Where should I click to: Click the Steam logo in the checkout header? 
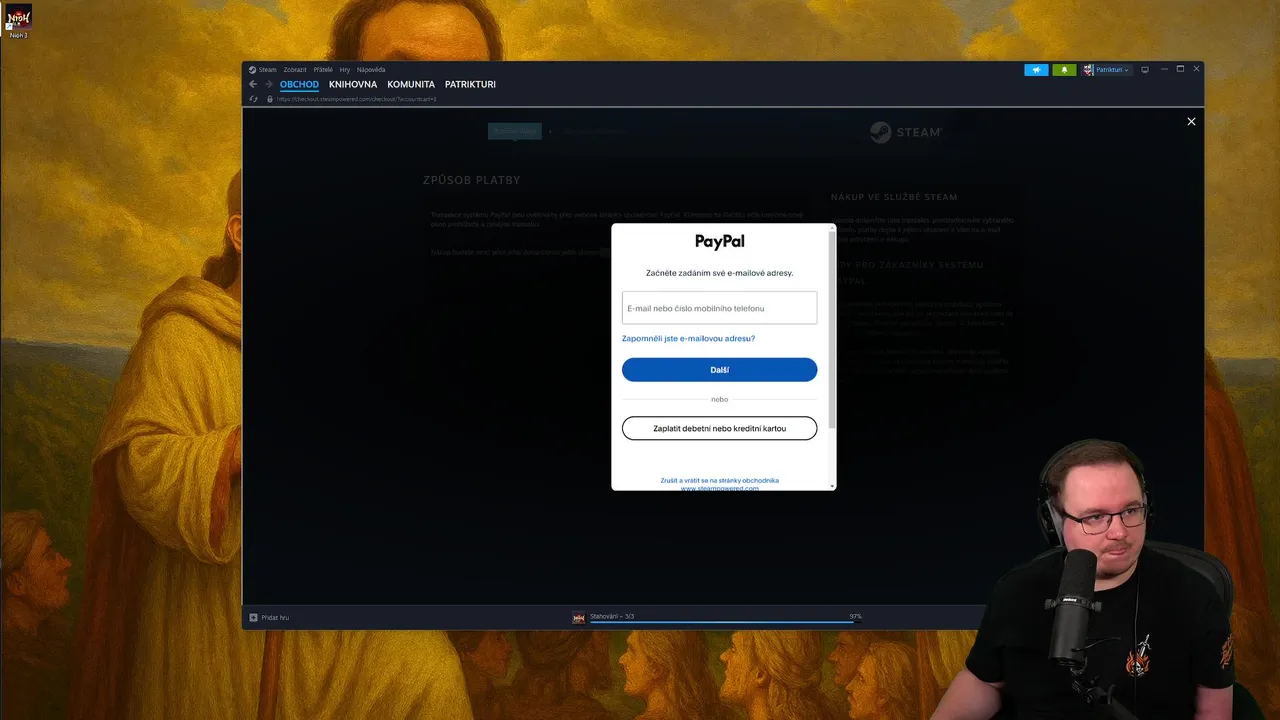(905, 132)
